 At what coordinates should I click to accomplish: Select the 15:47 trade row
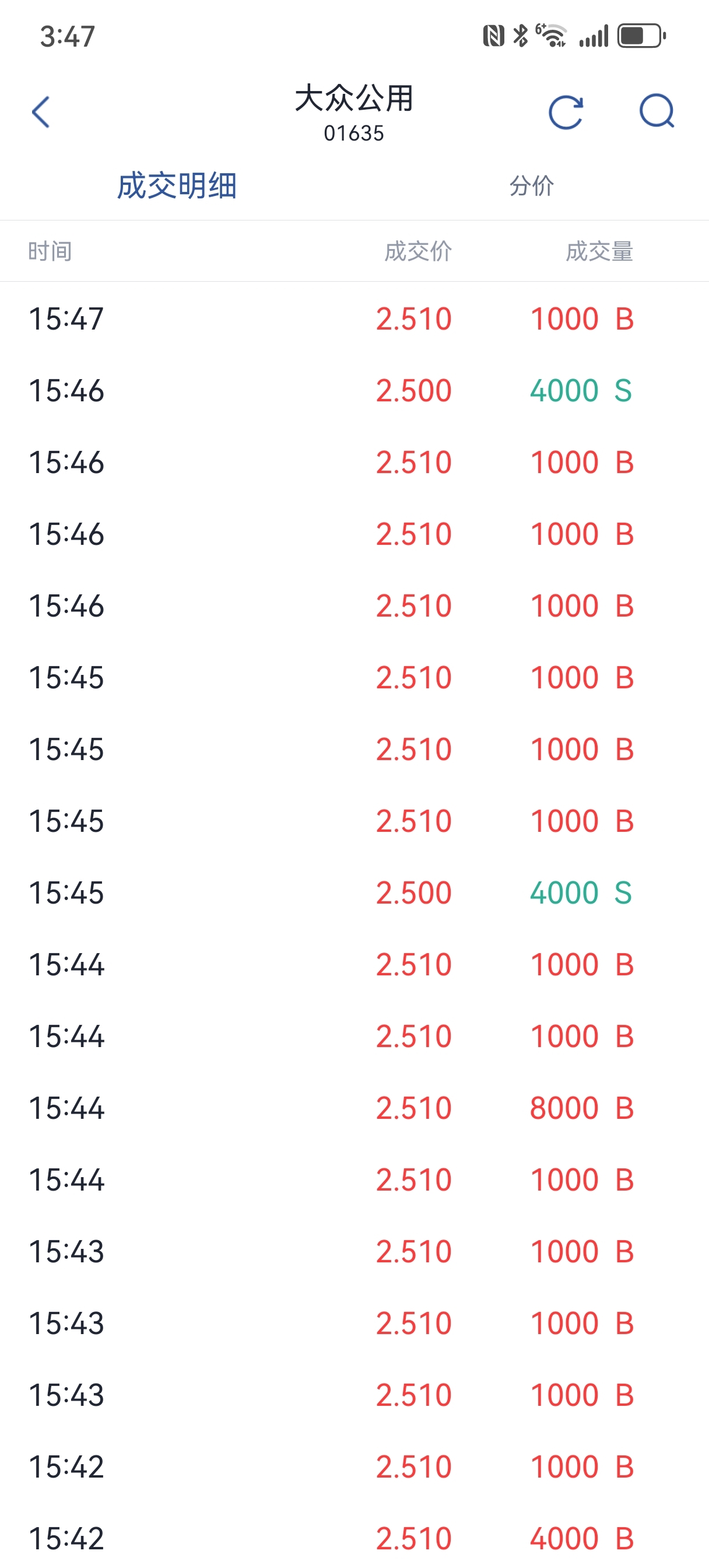(x=354, y=318)
